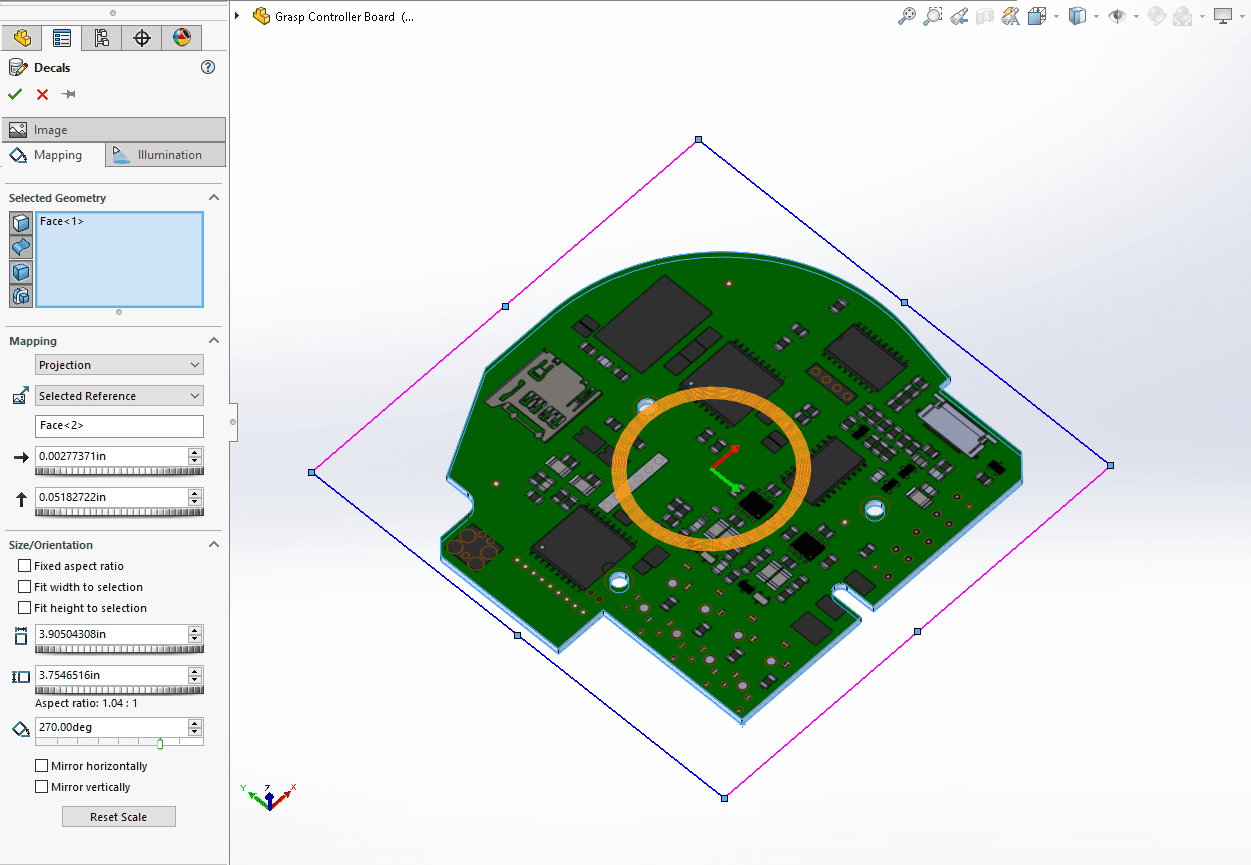Click the View Orientation cube icon

[1037, 16]
